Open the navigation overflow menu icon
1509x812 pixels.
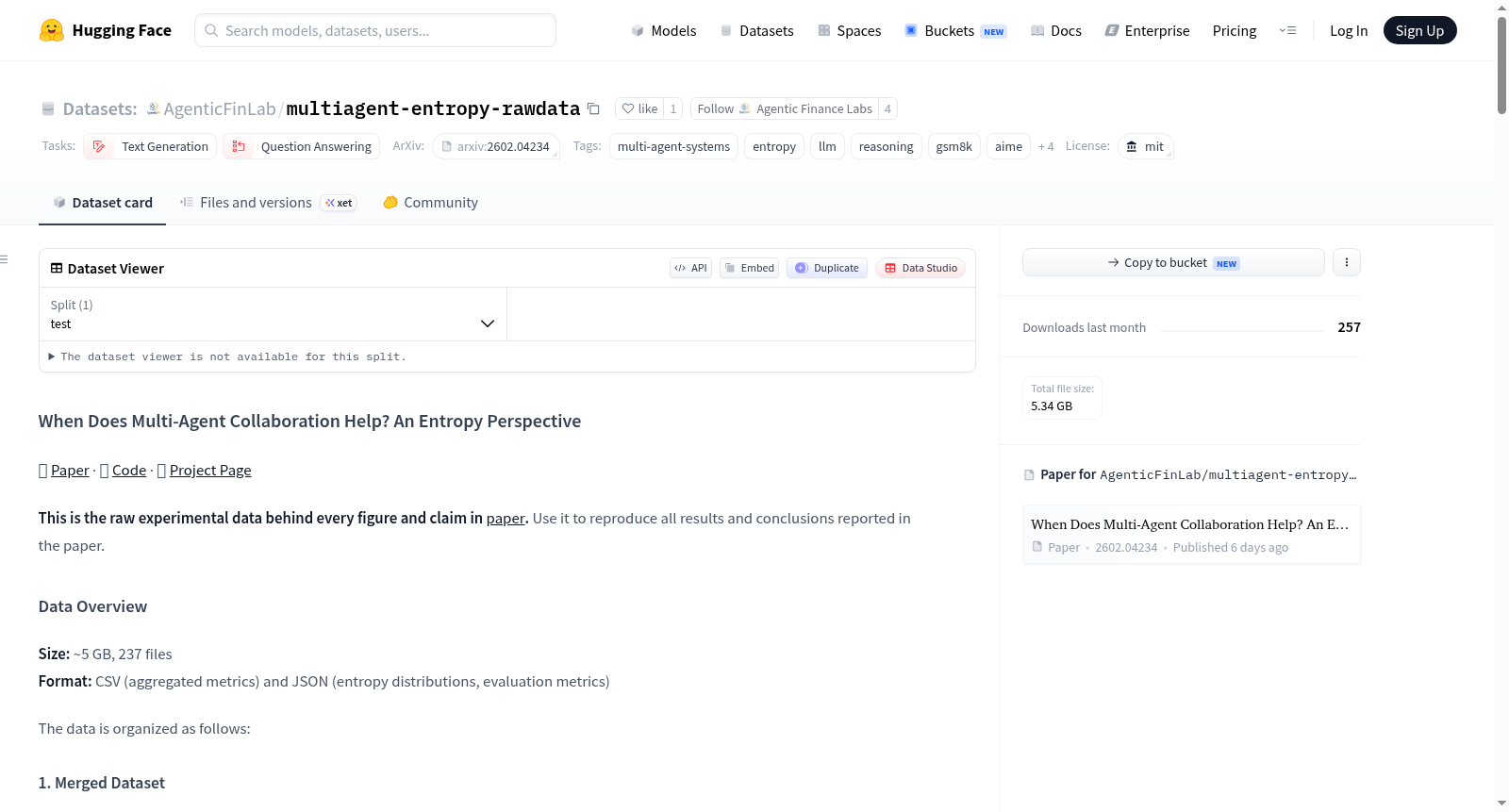coord(1287,30)
